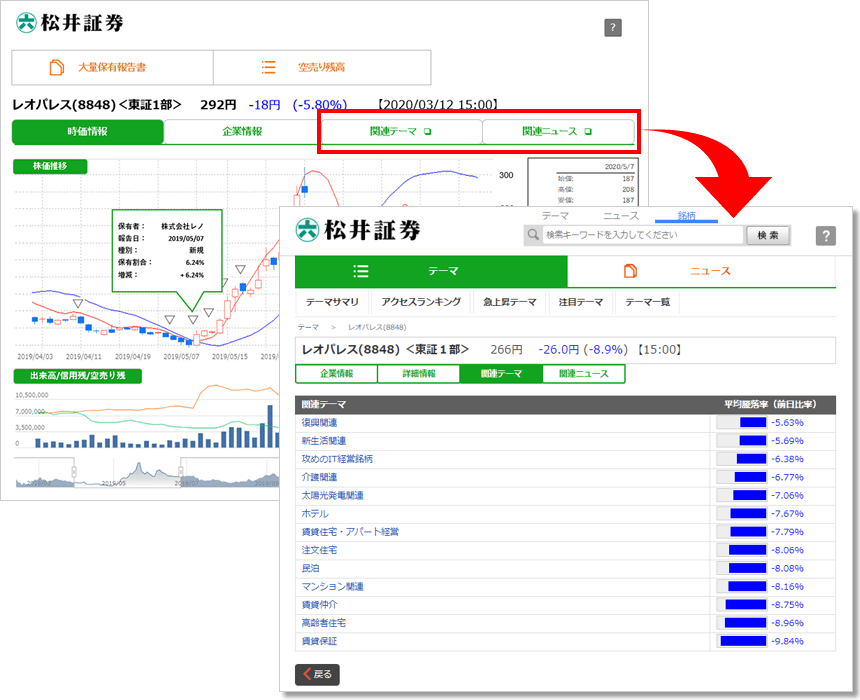Click the search keyword input field

point(643,235)
